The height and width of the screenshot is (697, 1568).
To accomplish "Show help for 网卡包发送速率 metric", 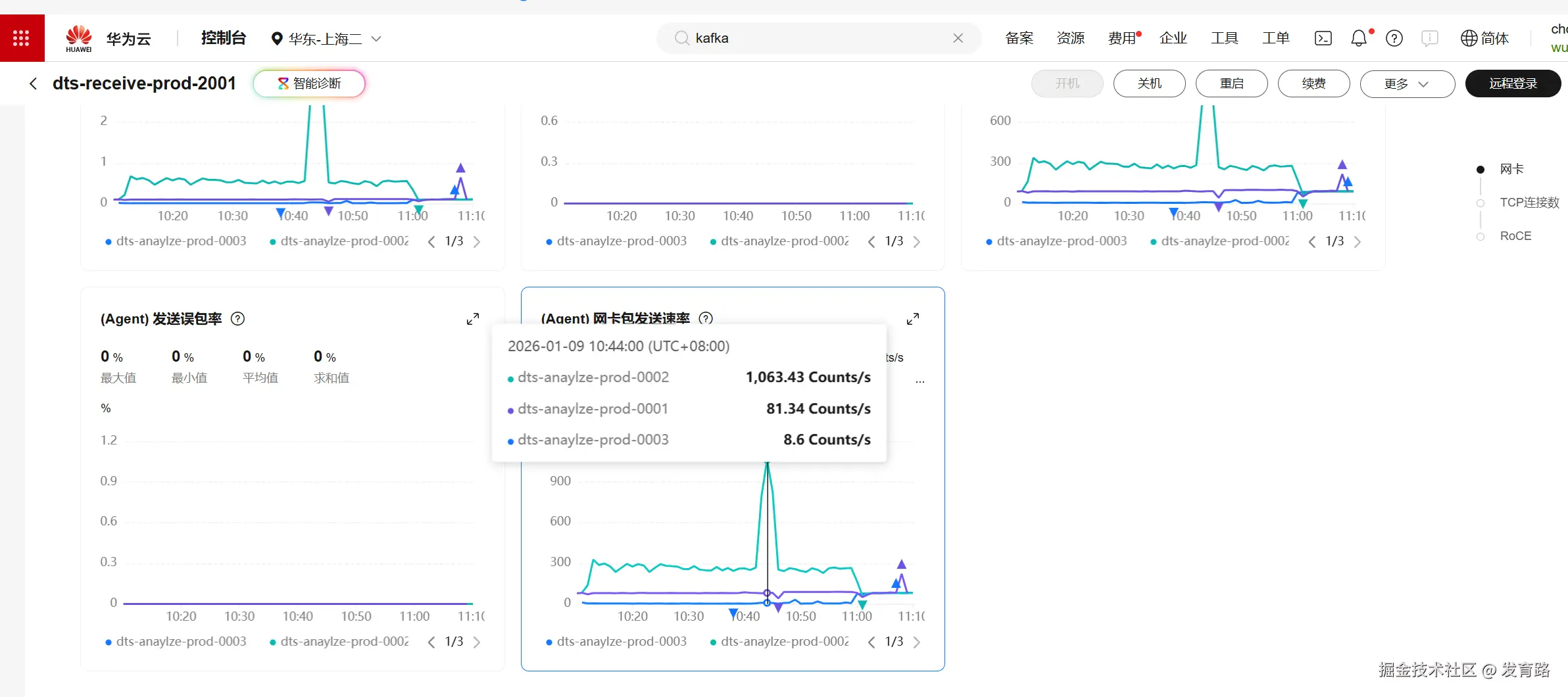I will click(706, 319).
